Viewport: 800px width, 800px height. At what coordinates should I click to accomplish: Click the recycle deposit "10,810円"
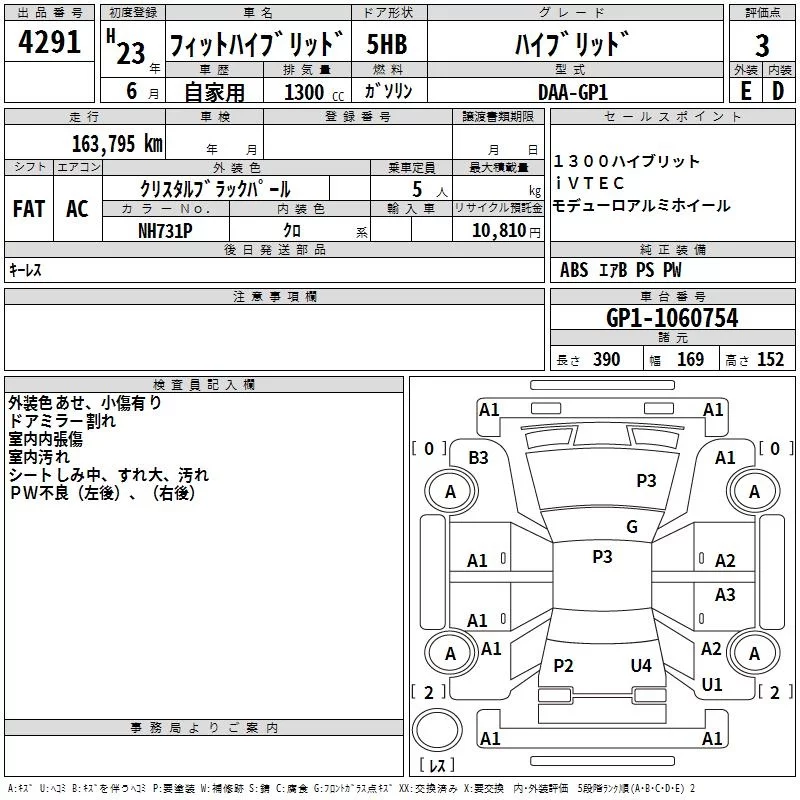pos(506,231)
